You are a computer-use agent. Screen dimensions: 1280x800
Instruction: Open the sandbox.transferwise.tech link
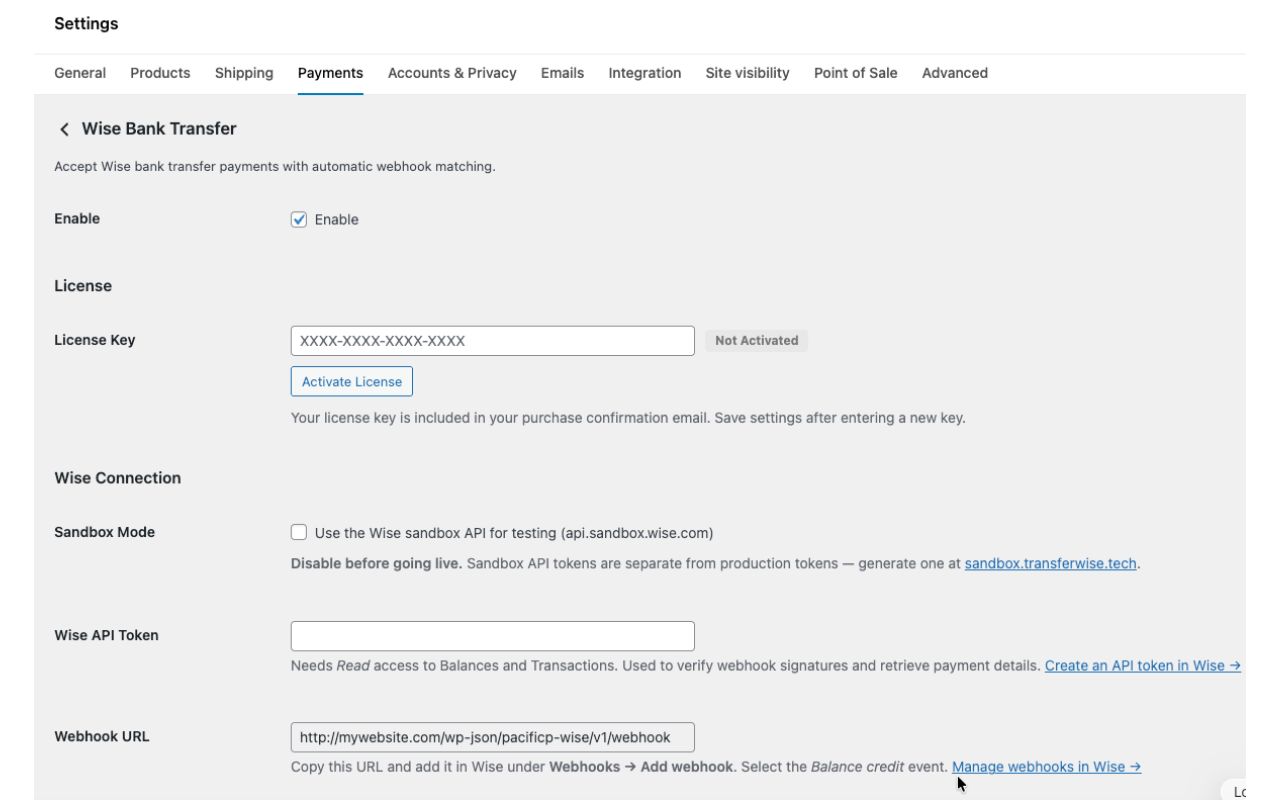tap(1050, 564)
